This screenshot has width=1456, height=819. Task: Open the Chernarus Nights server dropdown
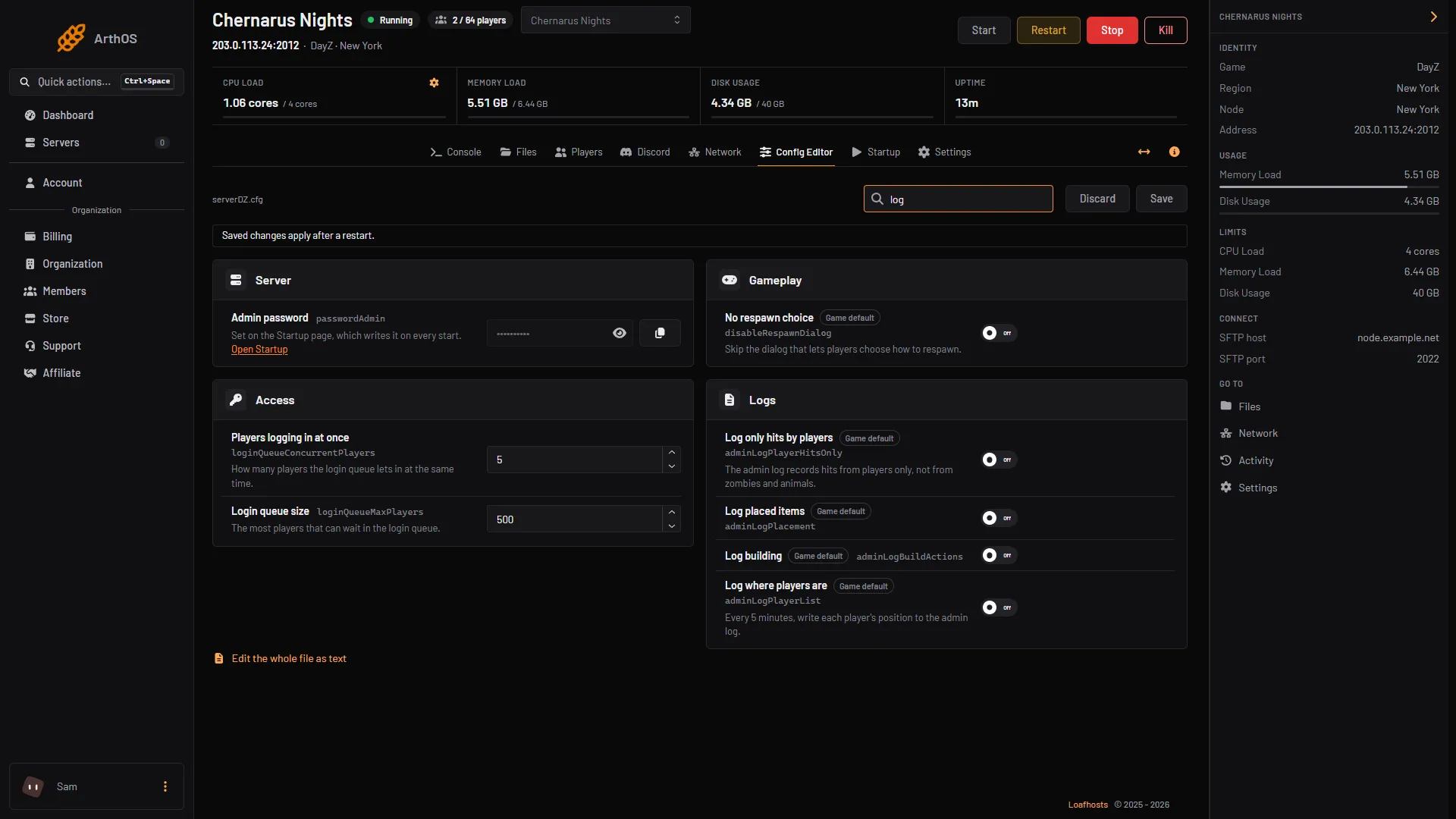tap(605, 20)
